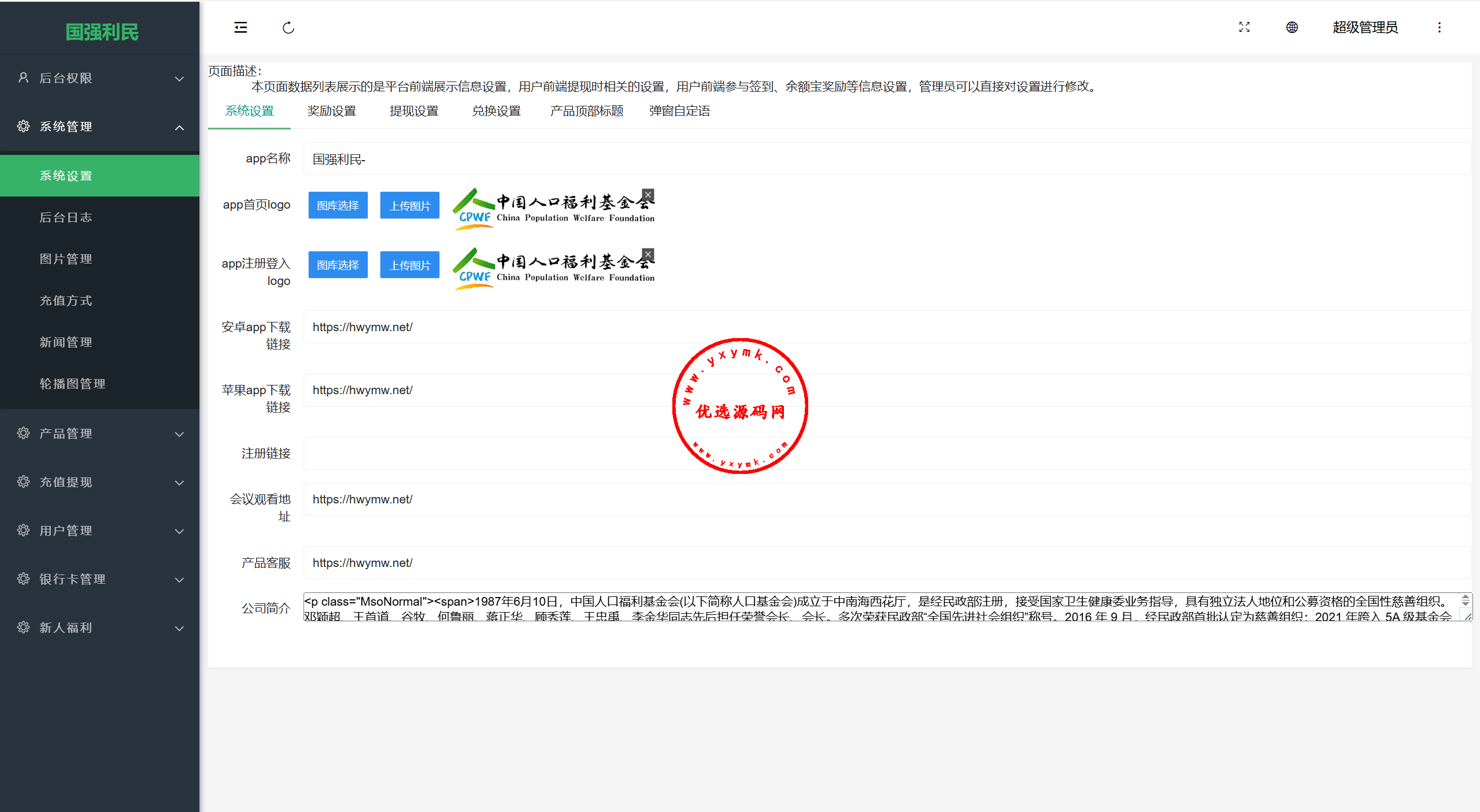This screenshot has height=812, width=1480.
Task: Open the globe website icon
Action: pyautogui.click(x=1292, y=27)
